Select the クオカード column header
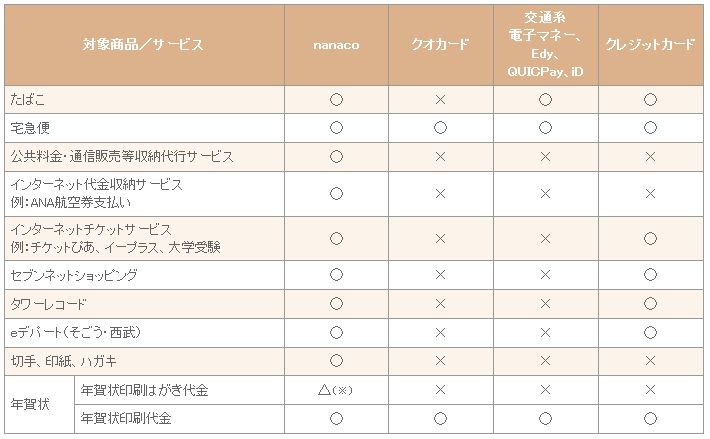 (440, 44)
